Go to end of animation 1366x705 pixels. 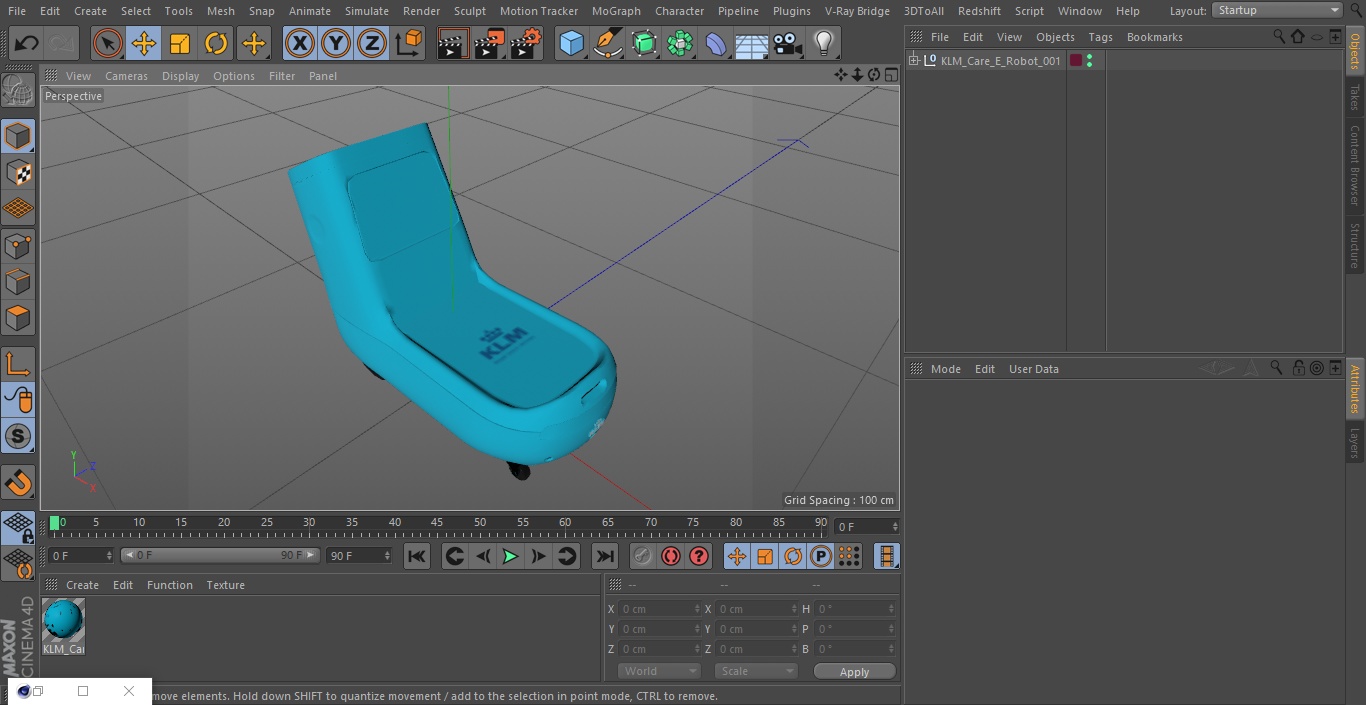[605, 556]
